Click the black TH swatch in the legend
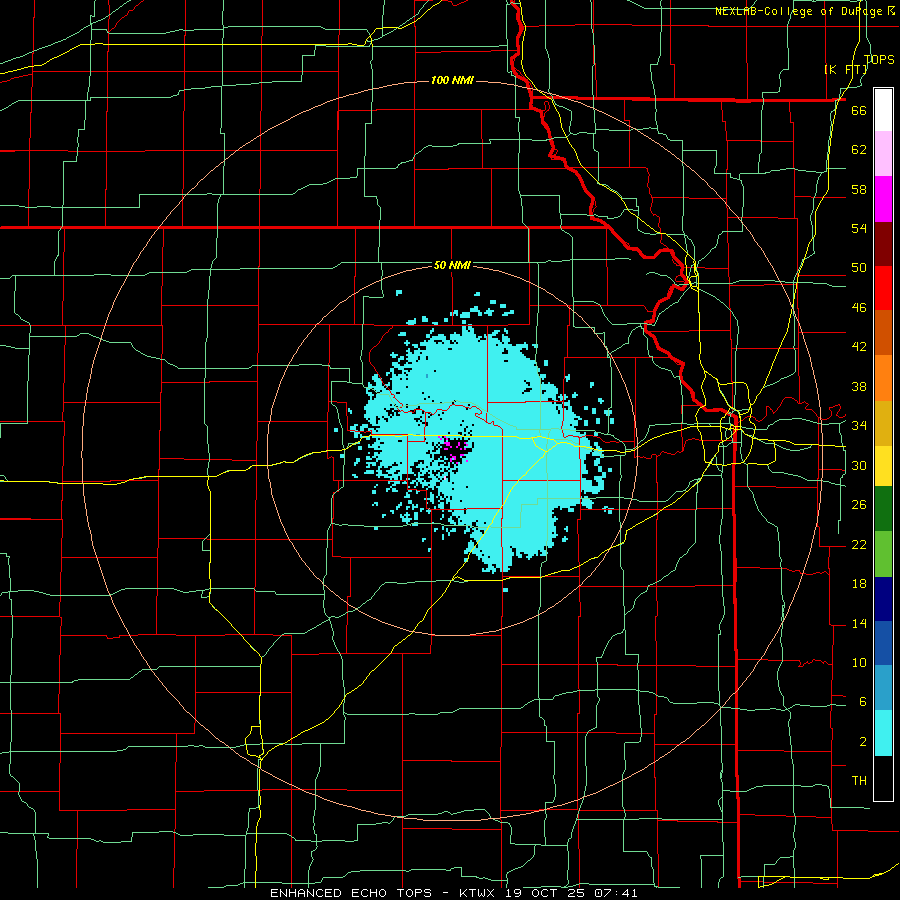 pyautogui.click(x=883, y=778)
